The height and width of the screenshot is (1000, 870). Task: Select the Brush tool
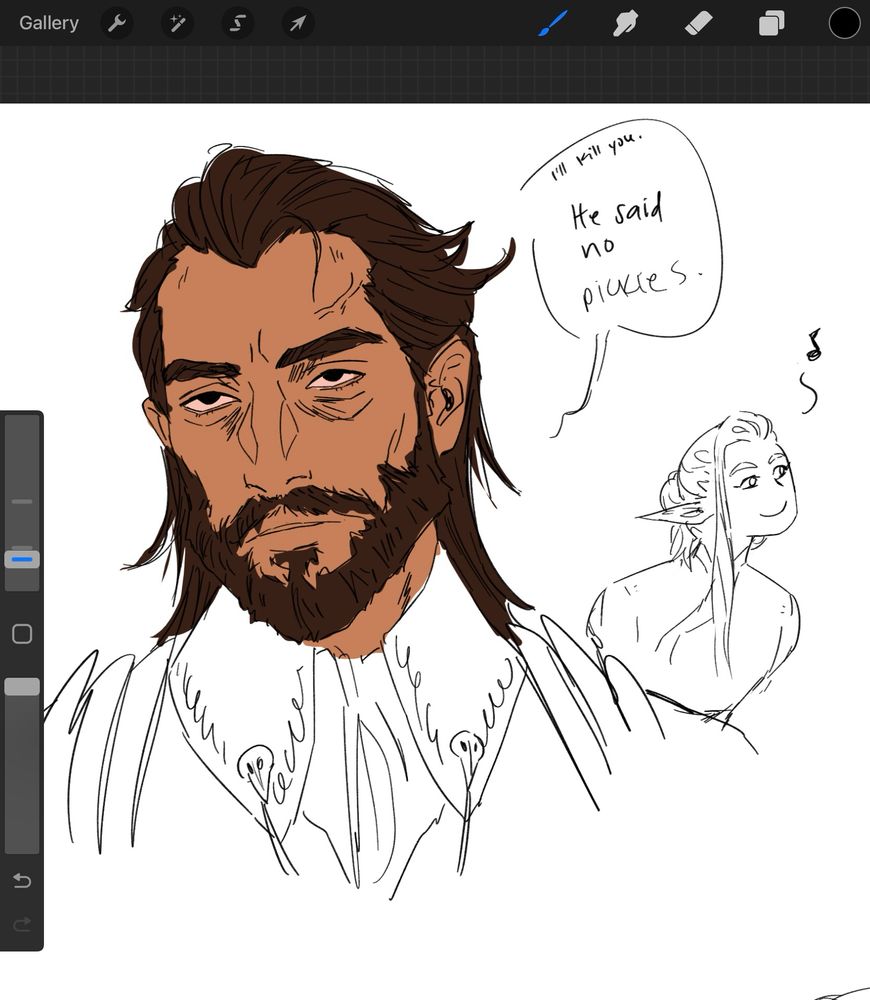pos(552,24)
